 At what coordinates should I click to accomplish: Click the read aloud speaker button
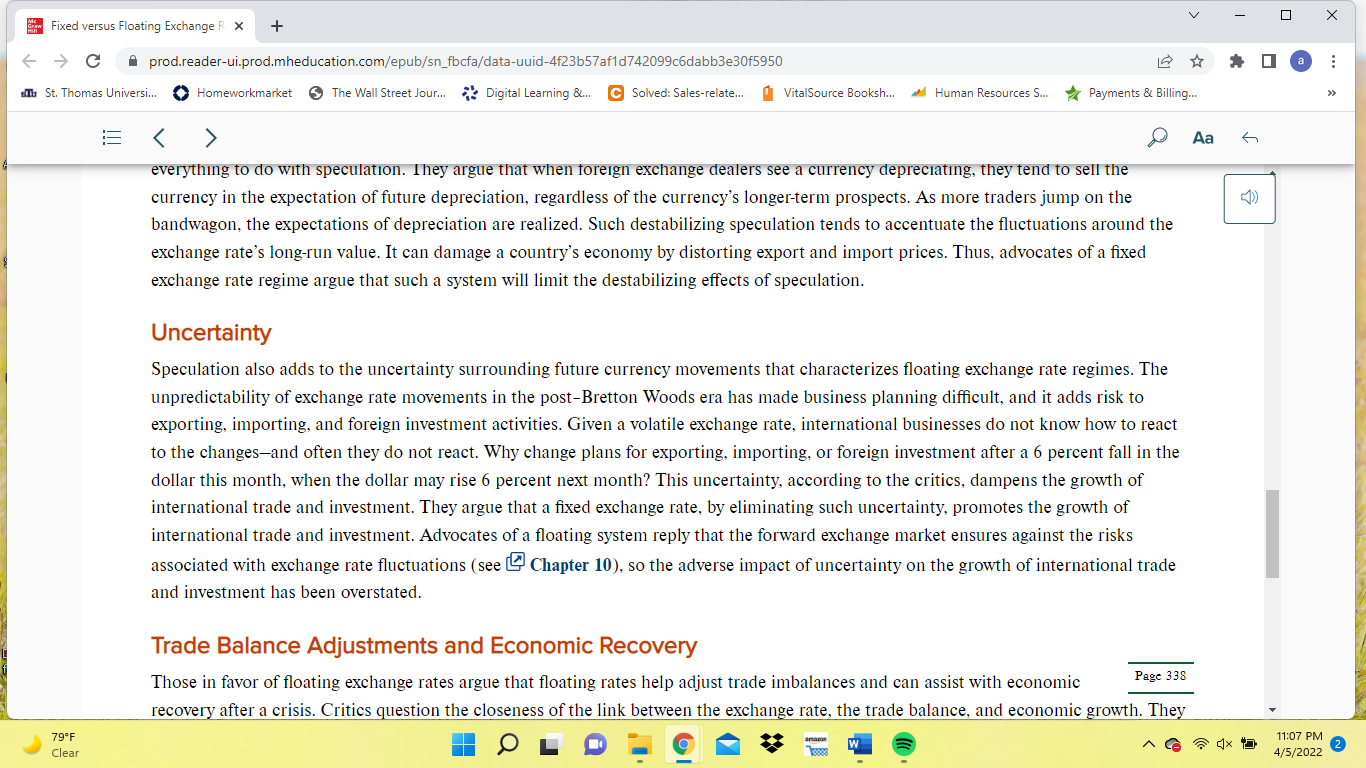[1249, 198]
